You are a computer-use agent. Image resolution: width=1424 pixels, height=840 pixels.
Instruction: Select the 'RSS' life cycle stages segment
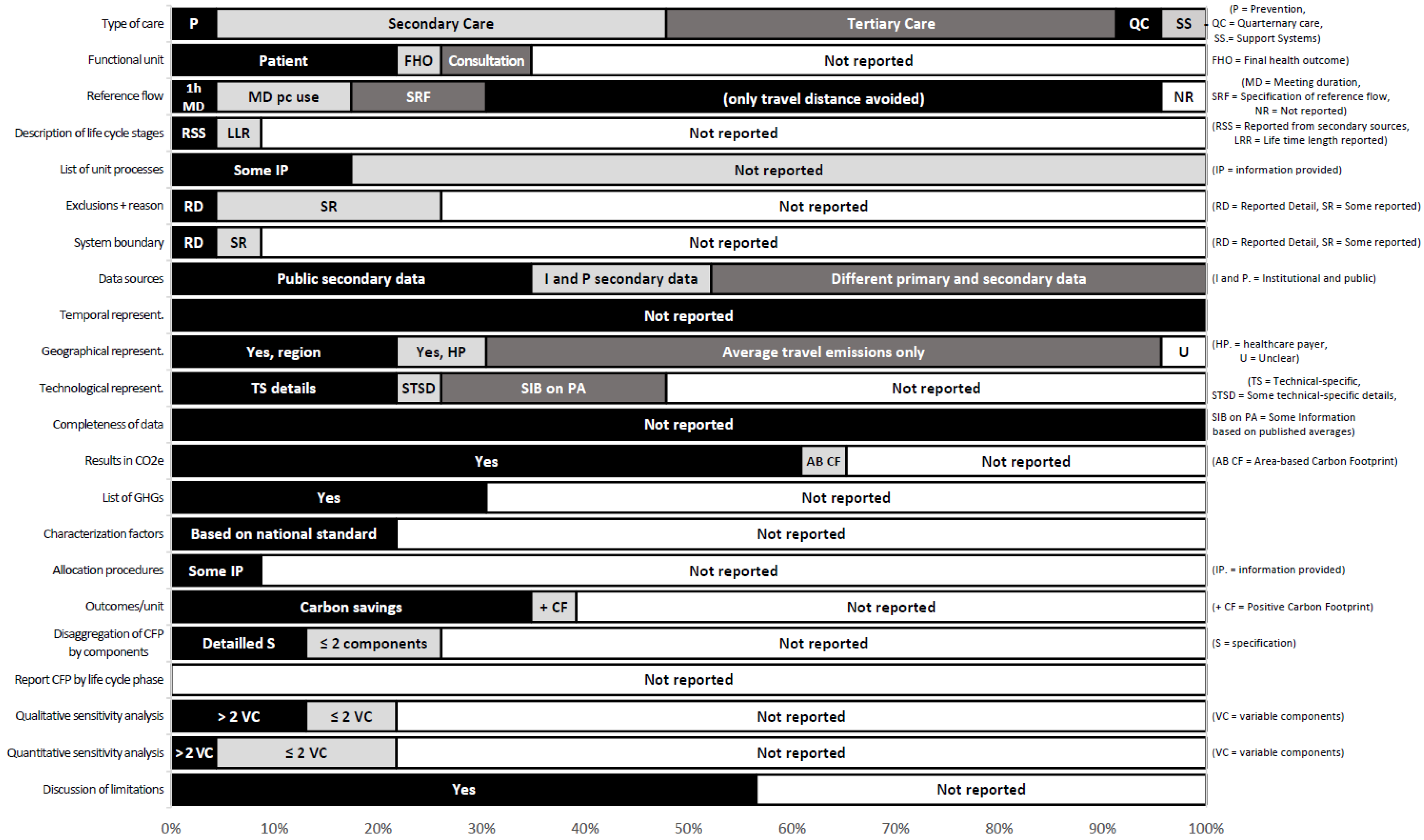click(194, 133)
